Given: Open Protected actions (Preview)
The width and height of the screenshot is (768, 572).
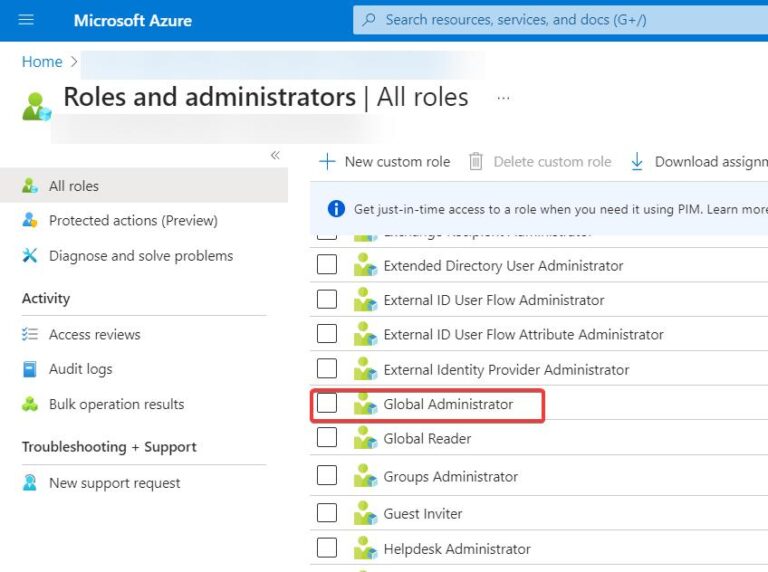Looking at the screenshot, I should pyautogui.click(x=133, y=221).
